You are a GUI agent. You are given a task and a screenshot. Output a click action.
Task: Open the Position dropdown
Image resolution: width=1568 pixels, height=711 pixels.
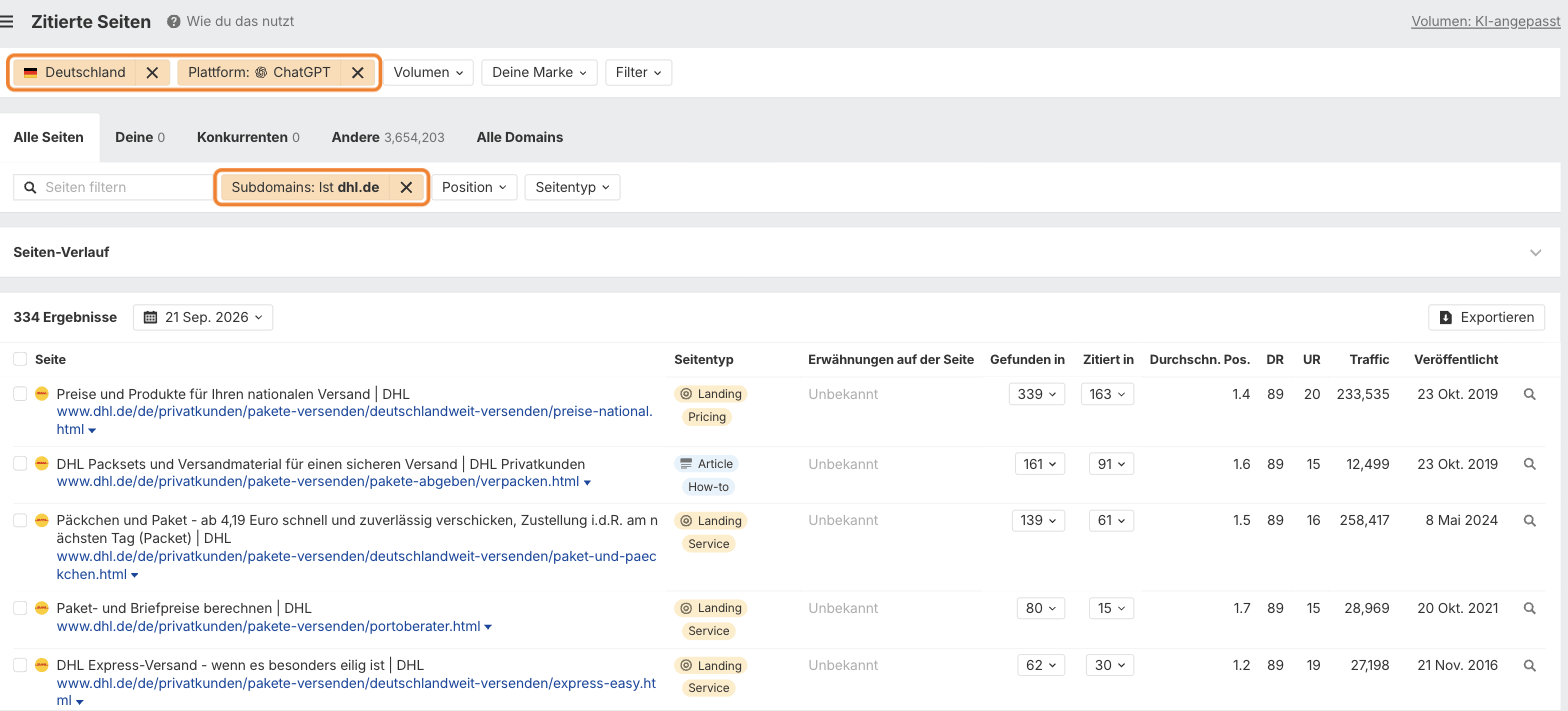tap(475, 187)
